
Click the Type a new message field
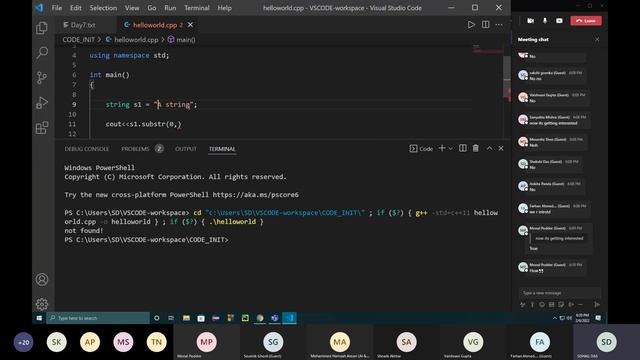[559, 293]
